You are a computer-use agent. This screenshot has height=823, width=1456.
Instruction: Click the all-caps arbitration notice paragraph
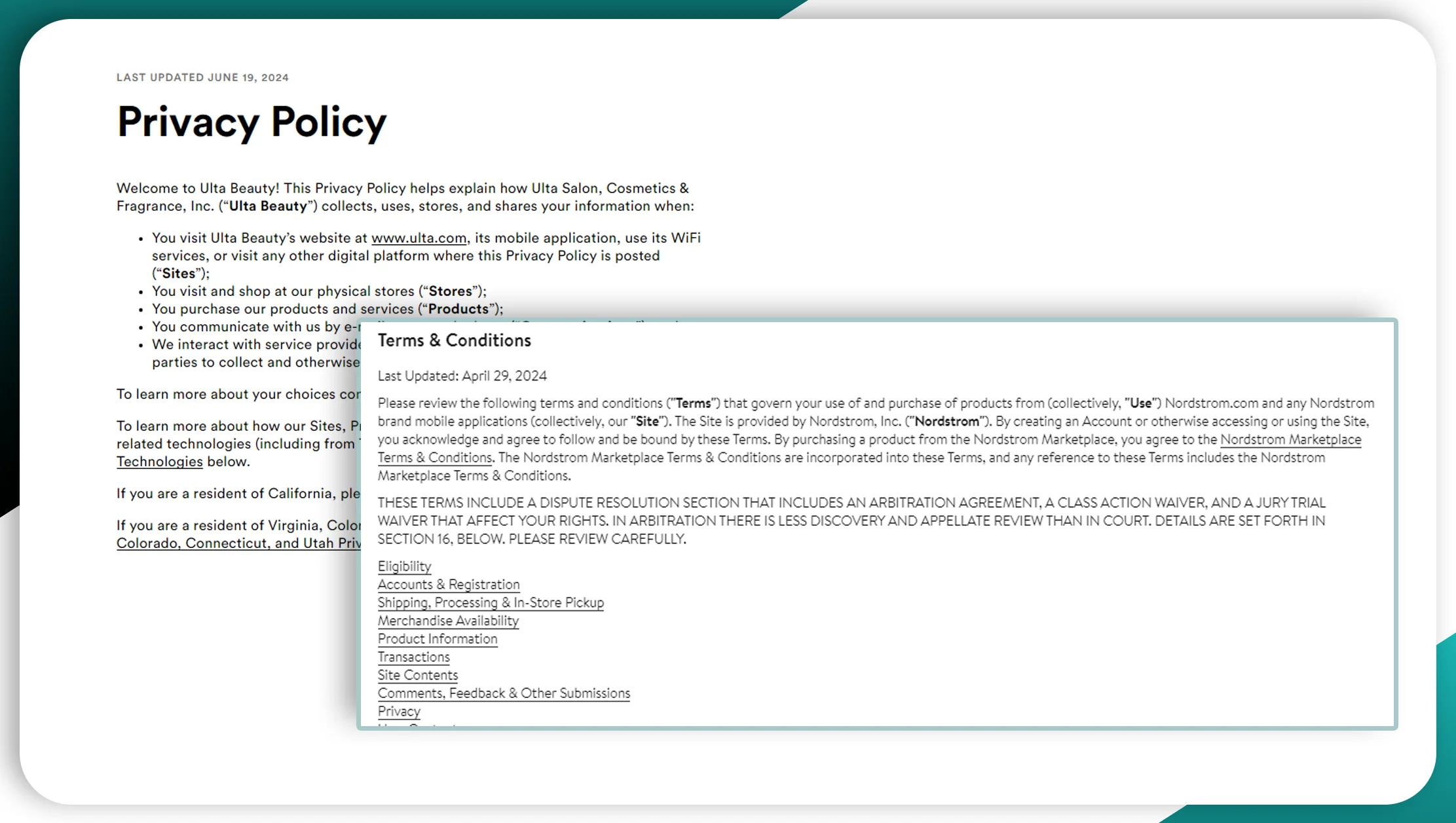coord(851,521)
